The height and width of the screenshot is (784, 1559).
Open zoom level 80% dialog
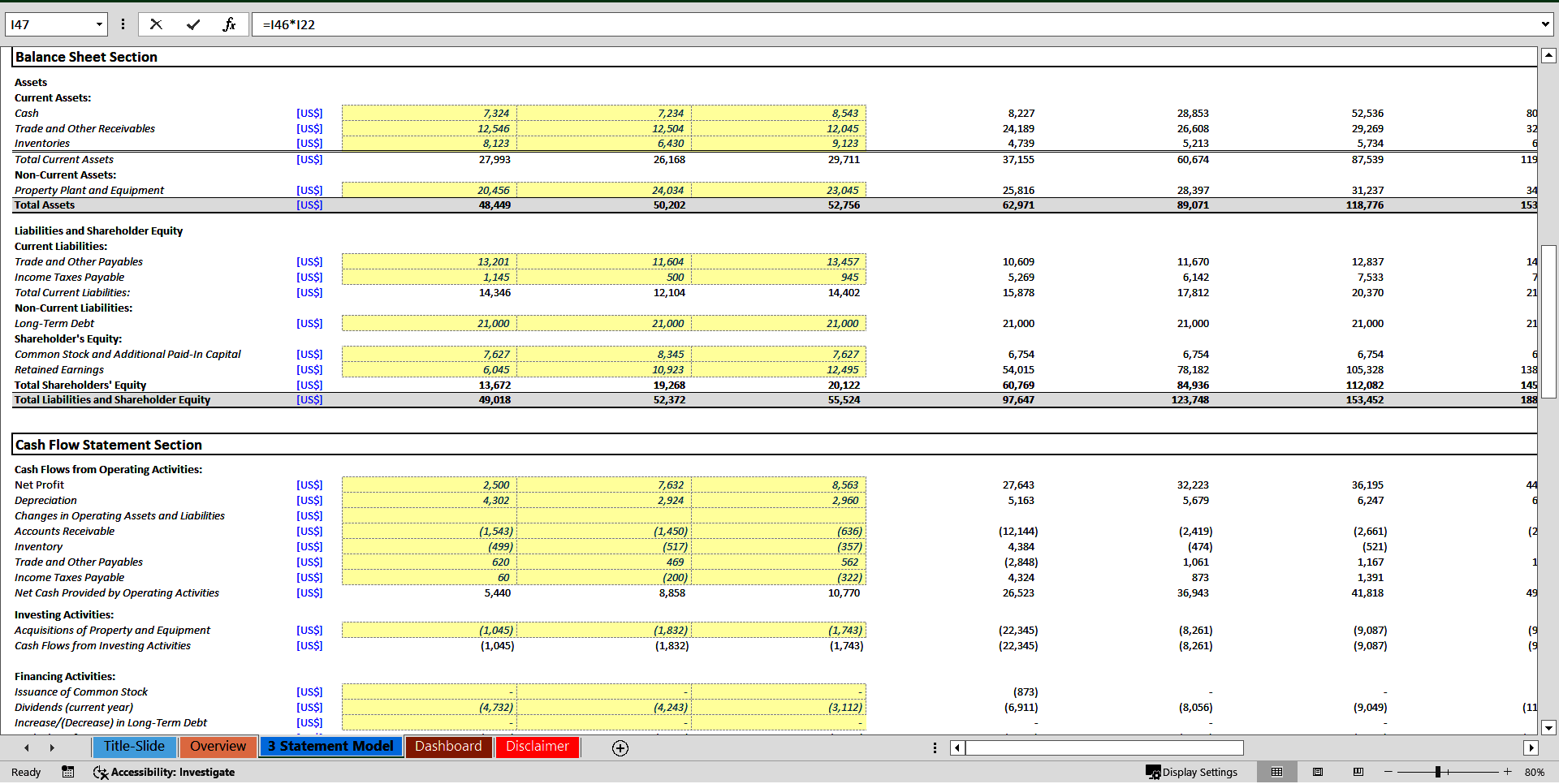click(1535, 772)
